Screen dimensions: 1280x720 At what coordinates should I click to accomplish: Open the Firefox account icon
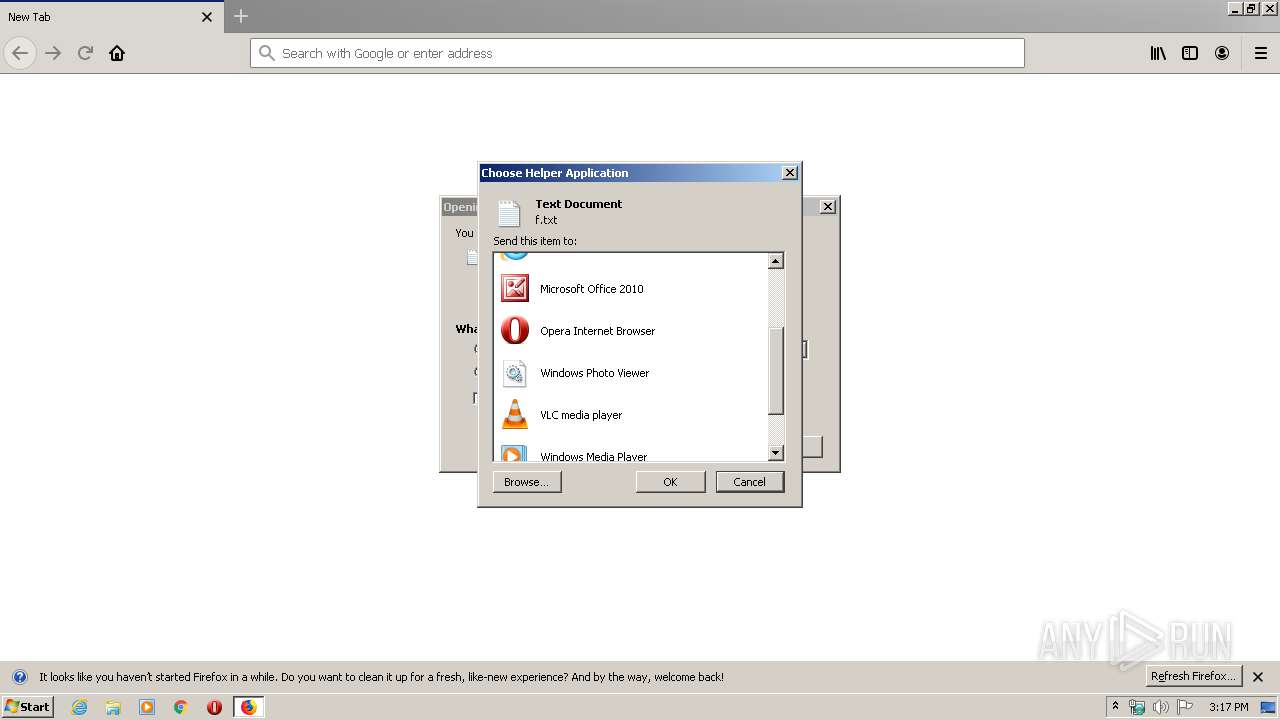1222,53
